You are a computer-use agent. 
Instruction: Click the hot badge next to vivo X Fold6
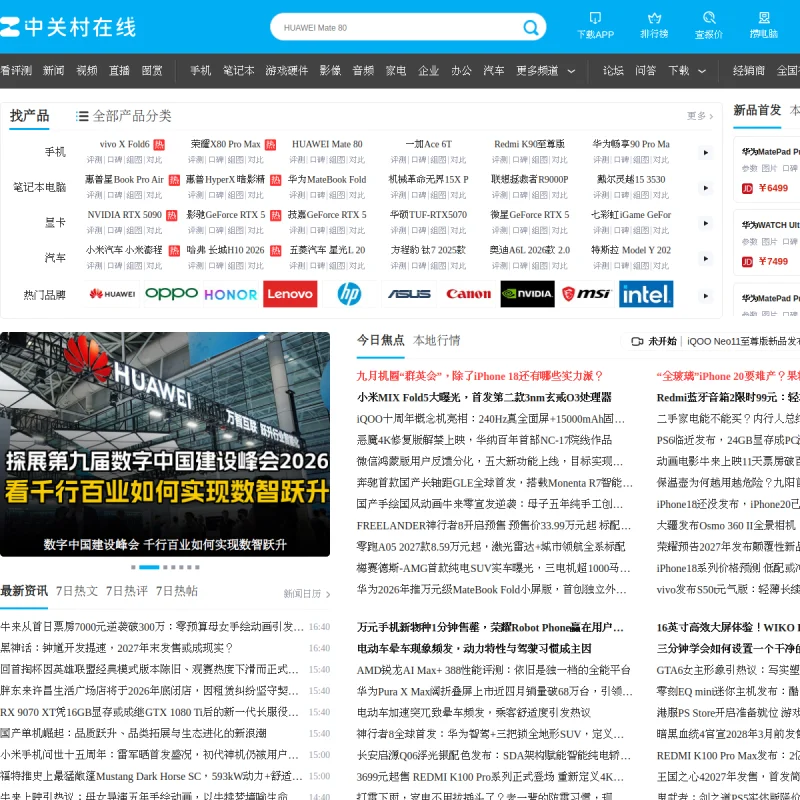click(159, 144)
